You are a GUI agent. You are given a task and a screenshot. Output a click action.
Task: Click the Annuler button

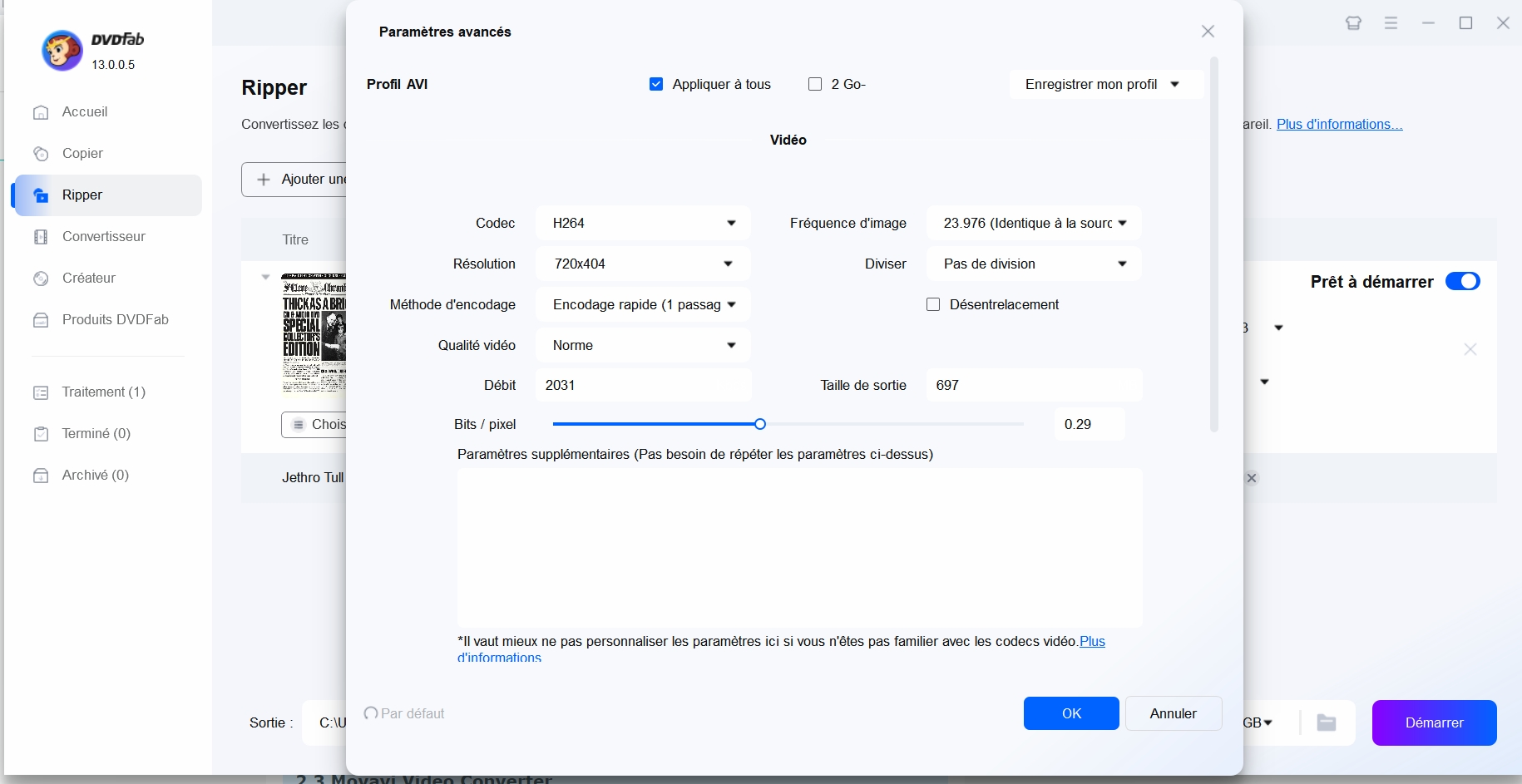click(x=1174, y=713)
